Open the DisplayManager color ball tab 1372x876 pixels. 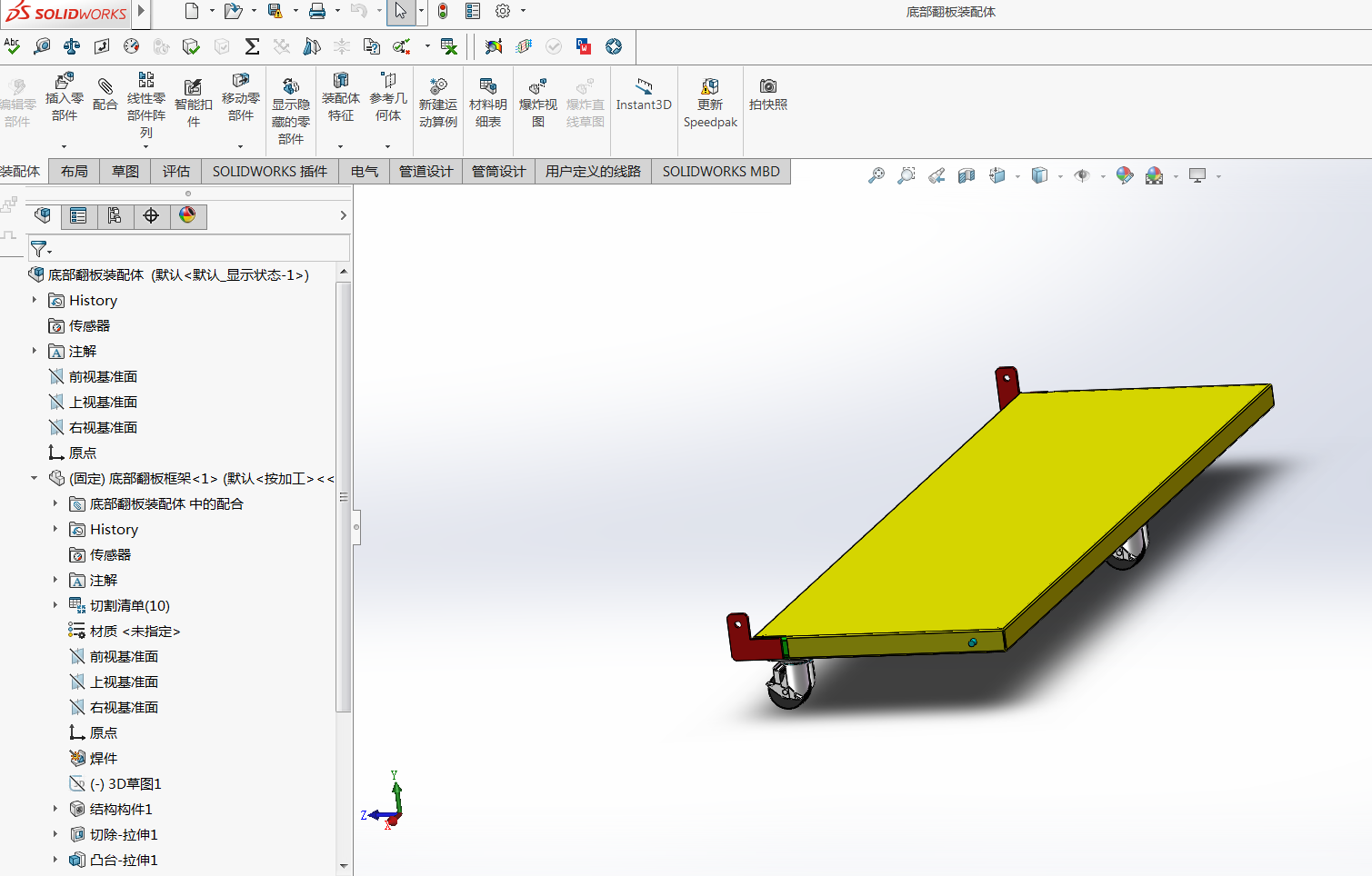tap(187, 215)
